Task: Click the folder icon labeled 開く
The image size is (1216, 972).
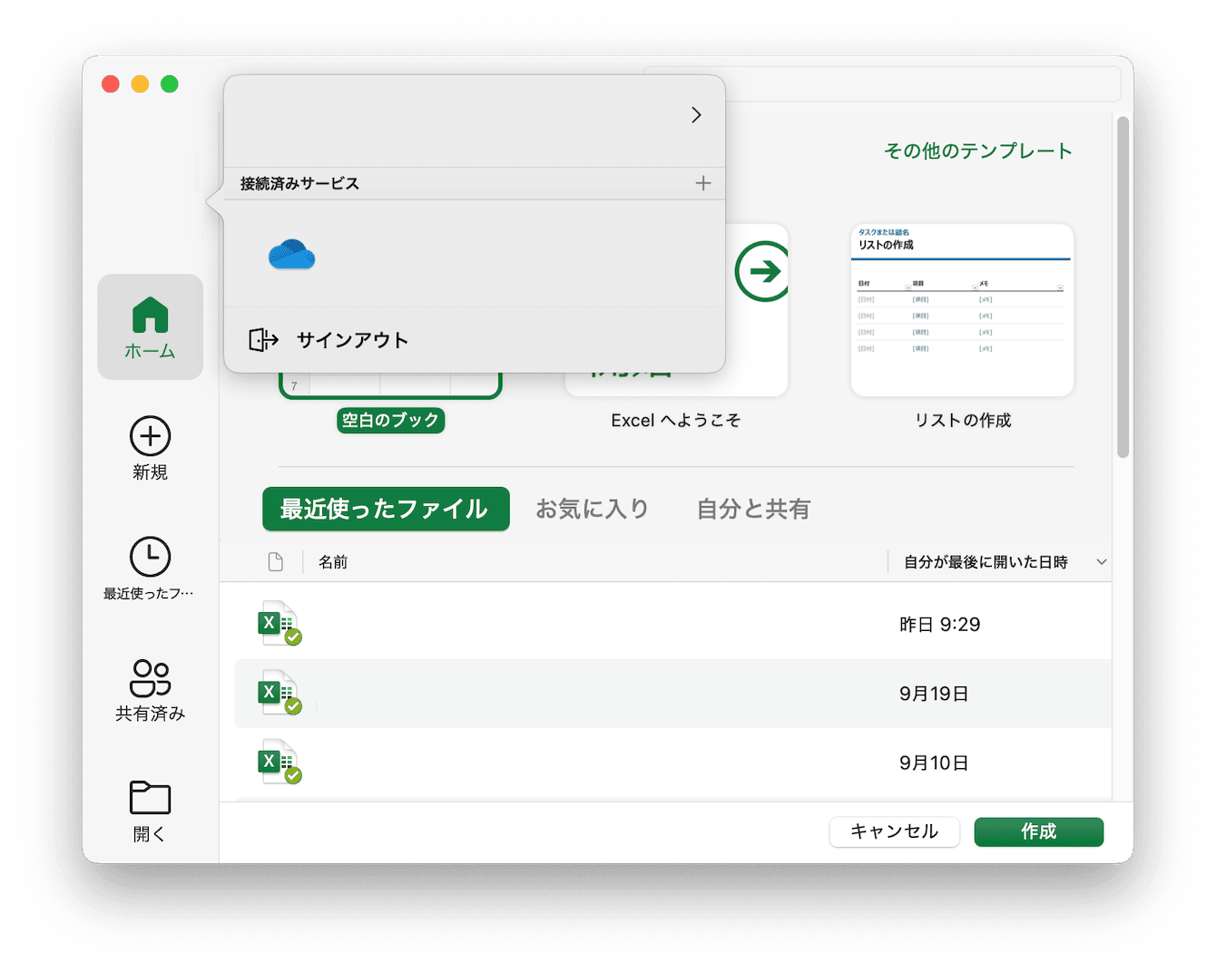Action: coord(149,798)
